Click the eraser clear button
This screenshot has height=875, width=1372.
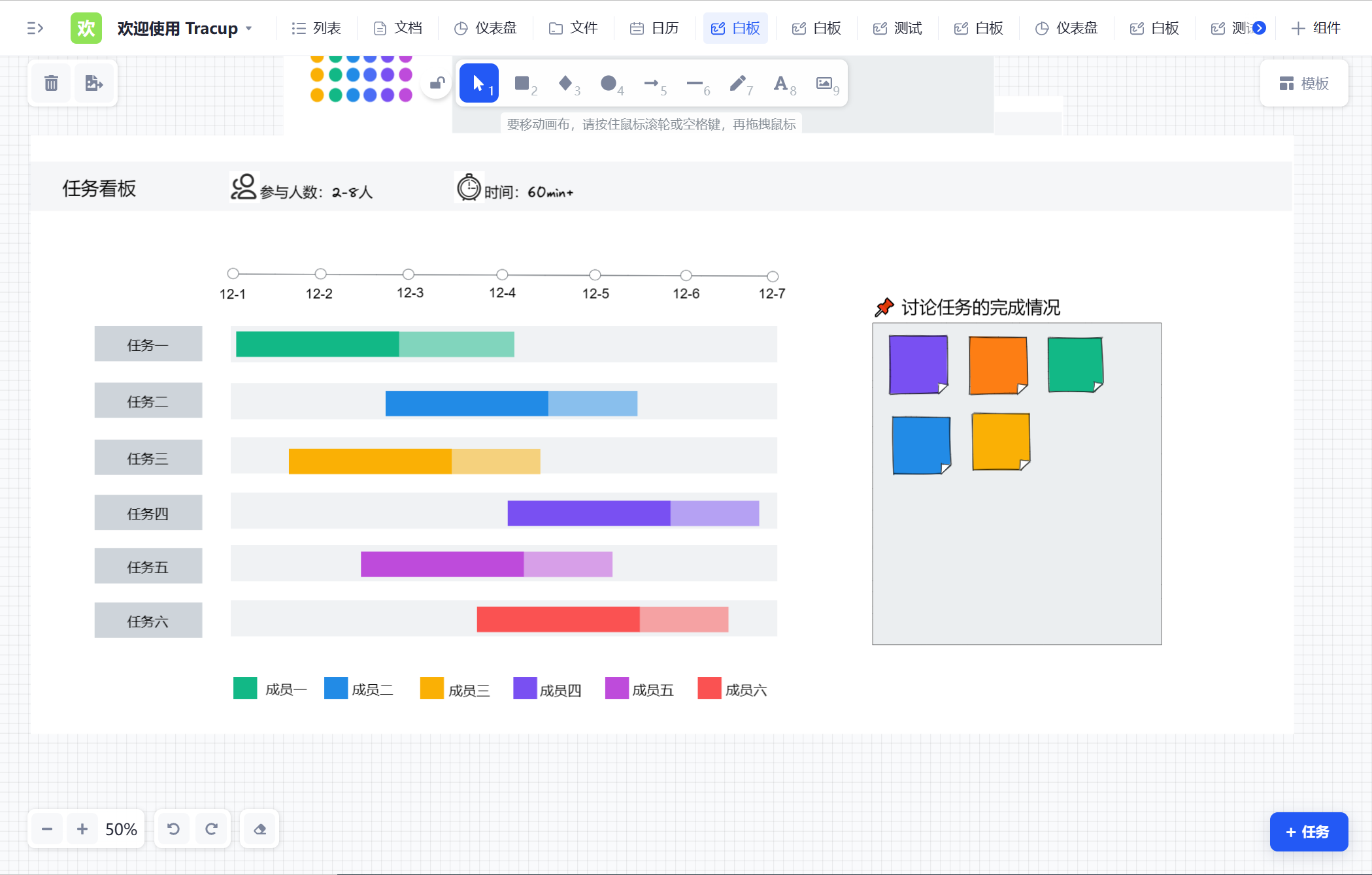259,829
